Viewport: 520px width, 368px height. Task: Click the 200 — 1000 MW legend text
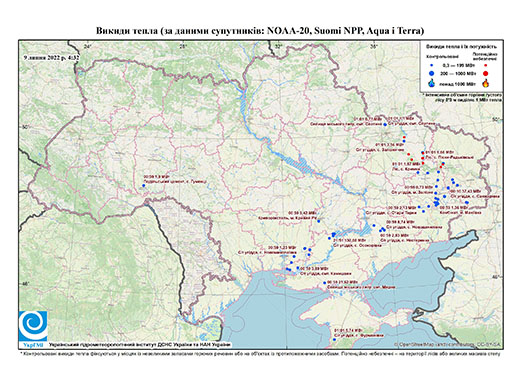[x=458, y=73]
